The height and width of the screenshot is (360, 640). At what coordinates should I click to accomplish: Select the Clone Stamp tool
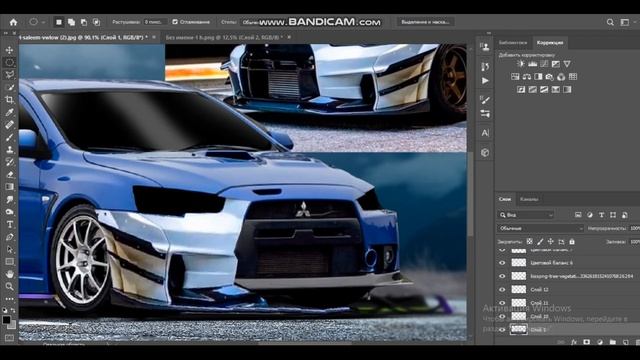click(9, 149)
